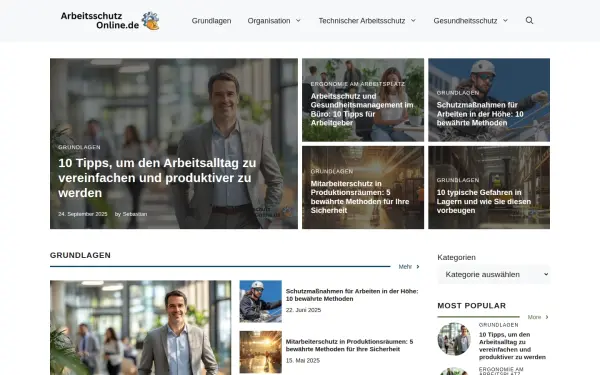Click Grundlagen category label on featured article
This screenshot has height=375, width=600.
point(79,147)
